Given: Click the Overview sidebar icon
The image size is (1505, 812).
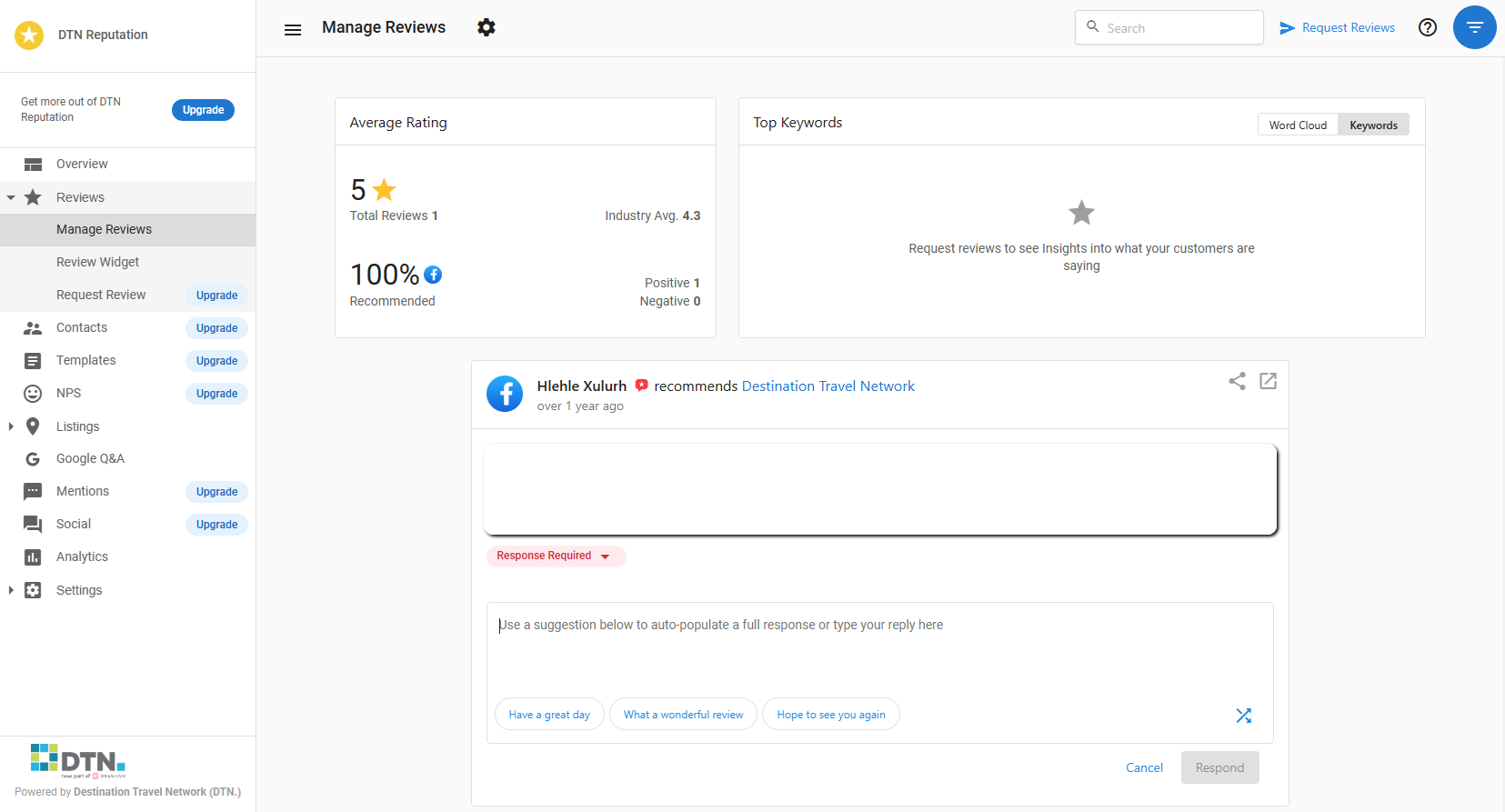Looking at the screenshot, I should coord(33,165).
